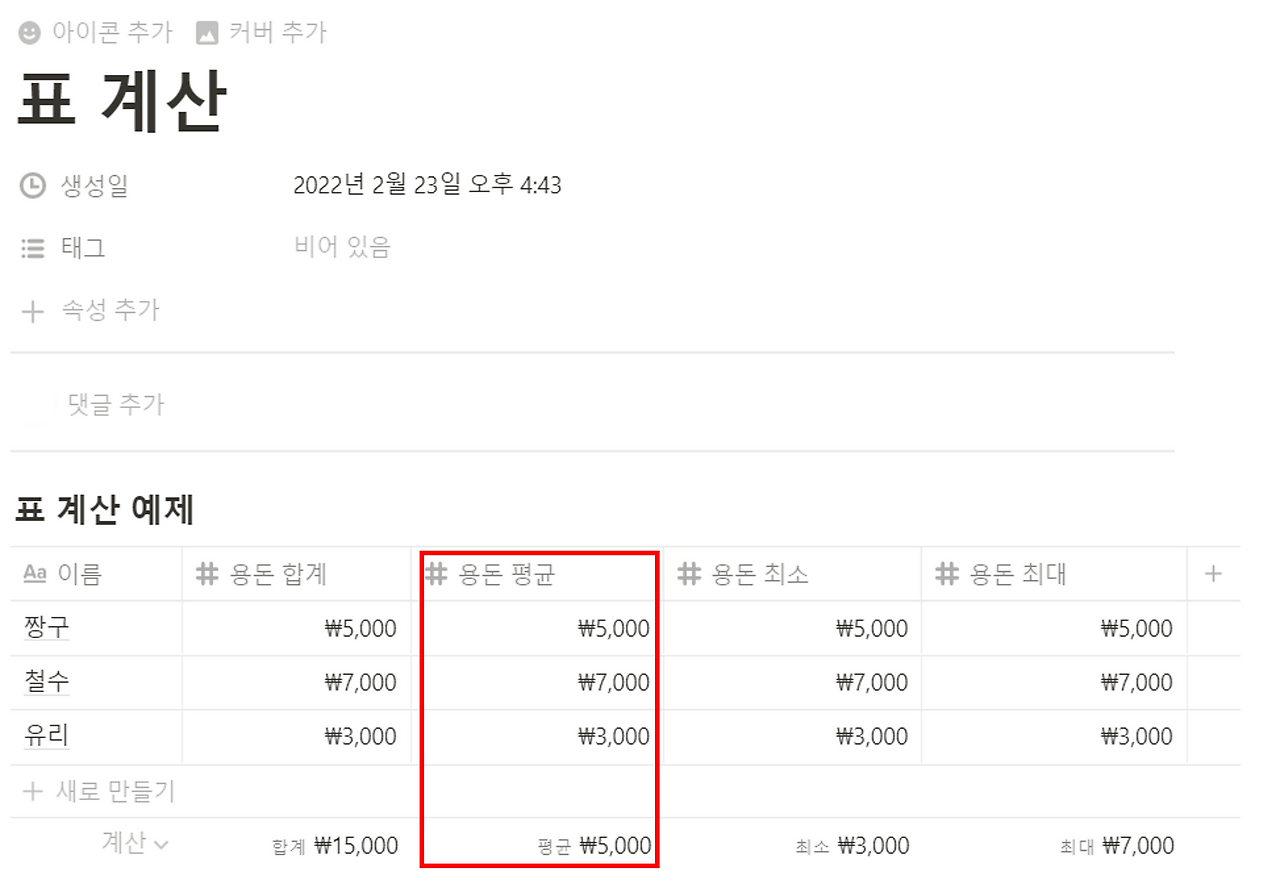1280x884 pixels.
Task: Click the # icon on 용돈 최소 header
Action: tap(690, 573)
